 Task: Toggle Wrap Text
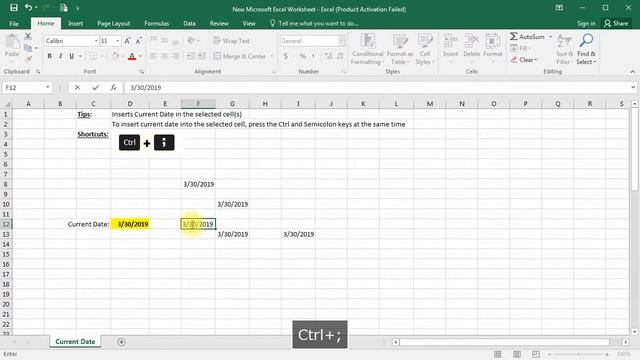point(231,41)
